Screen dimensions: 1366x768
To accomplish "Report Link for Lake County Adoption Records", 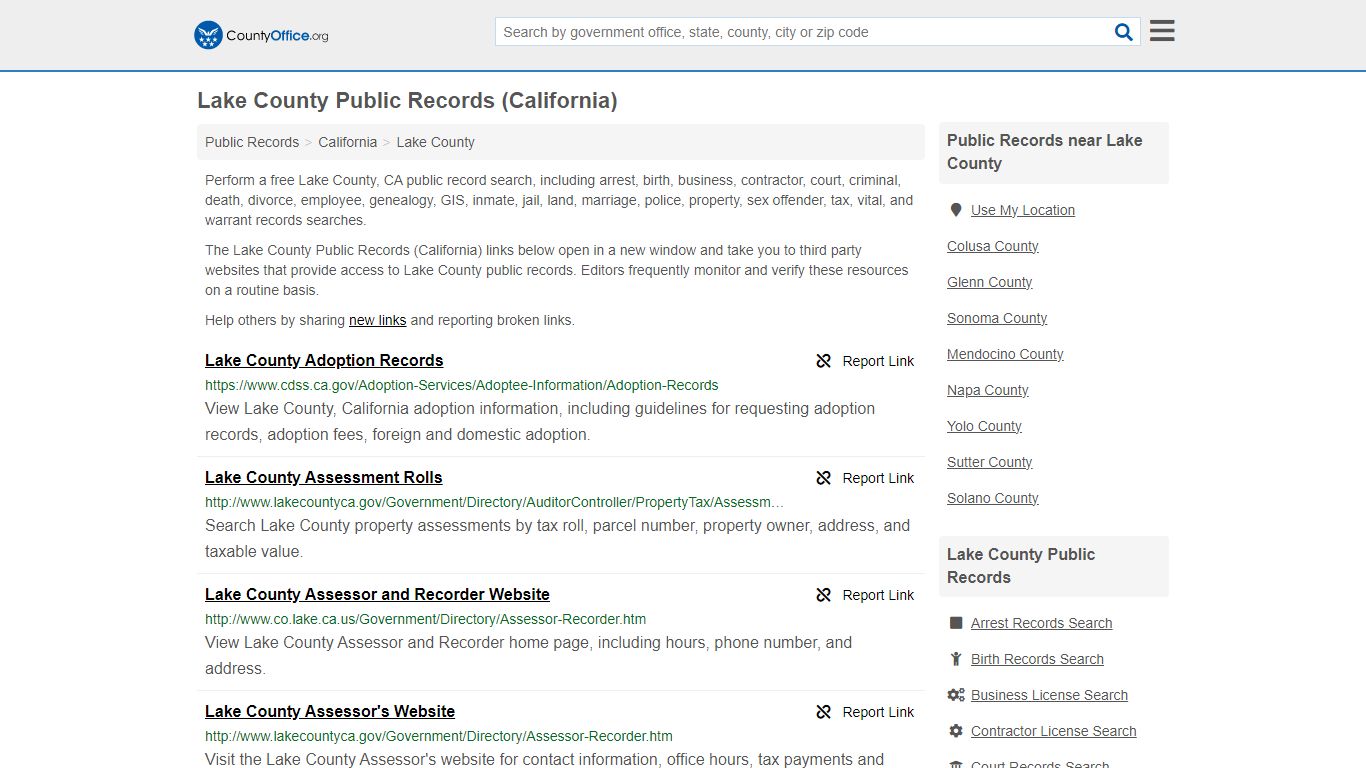I will 878,361.
